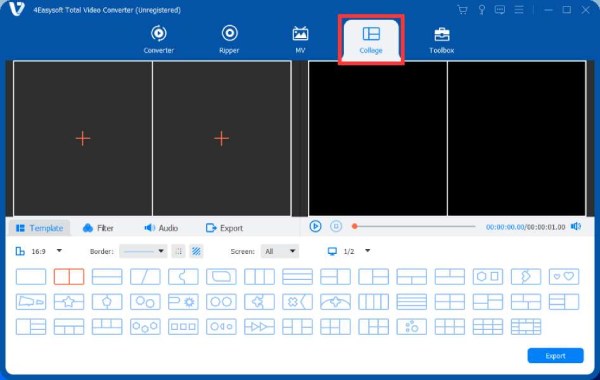600x380 pixels.
Task: Select the two equal circles template
Action: [221, 302]
